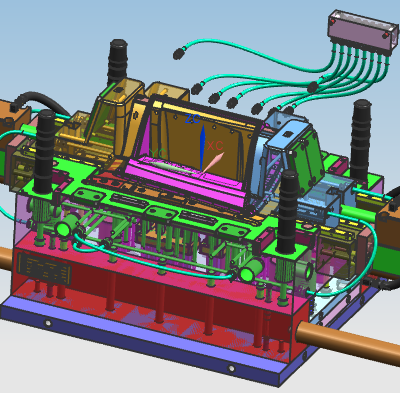
Task: Select the black guide pillar nearest right copper pipe
Action: (288, 212)
